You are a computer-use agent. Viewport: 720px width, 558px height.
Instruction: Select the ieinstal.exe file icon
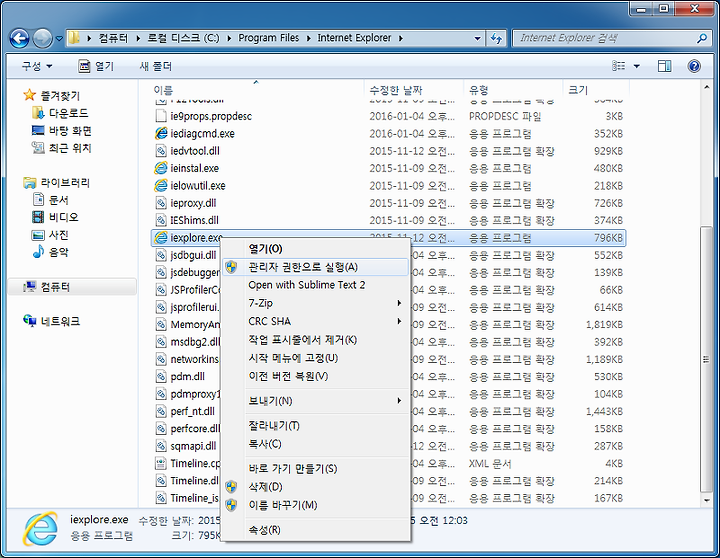161,168
